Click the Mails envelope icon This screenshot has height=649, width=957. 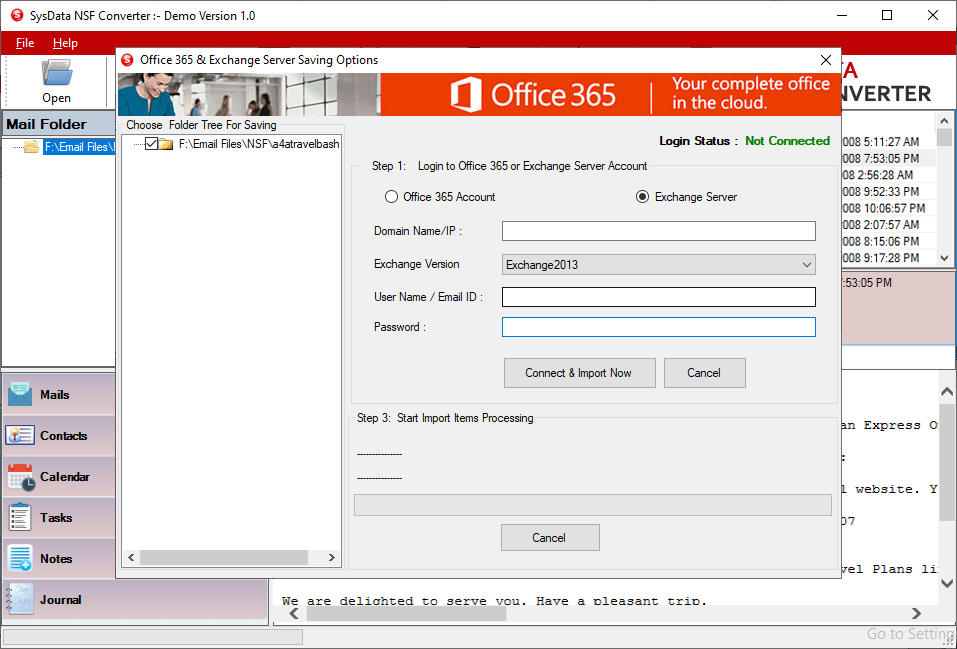click(20, 394)
